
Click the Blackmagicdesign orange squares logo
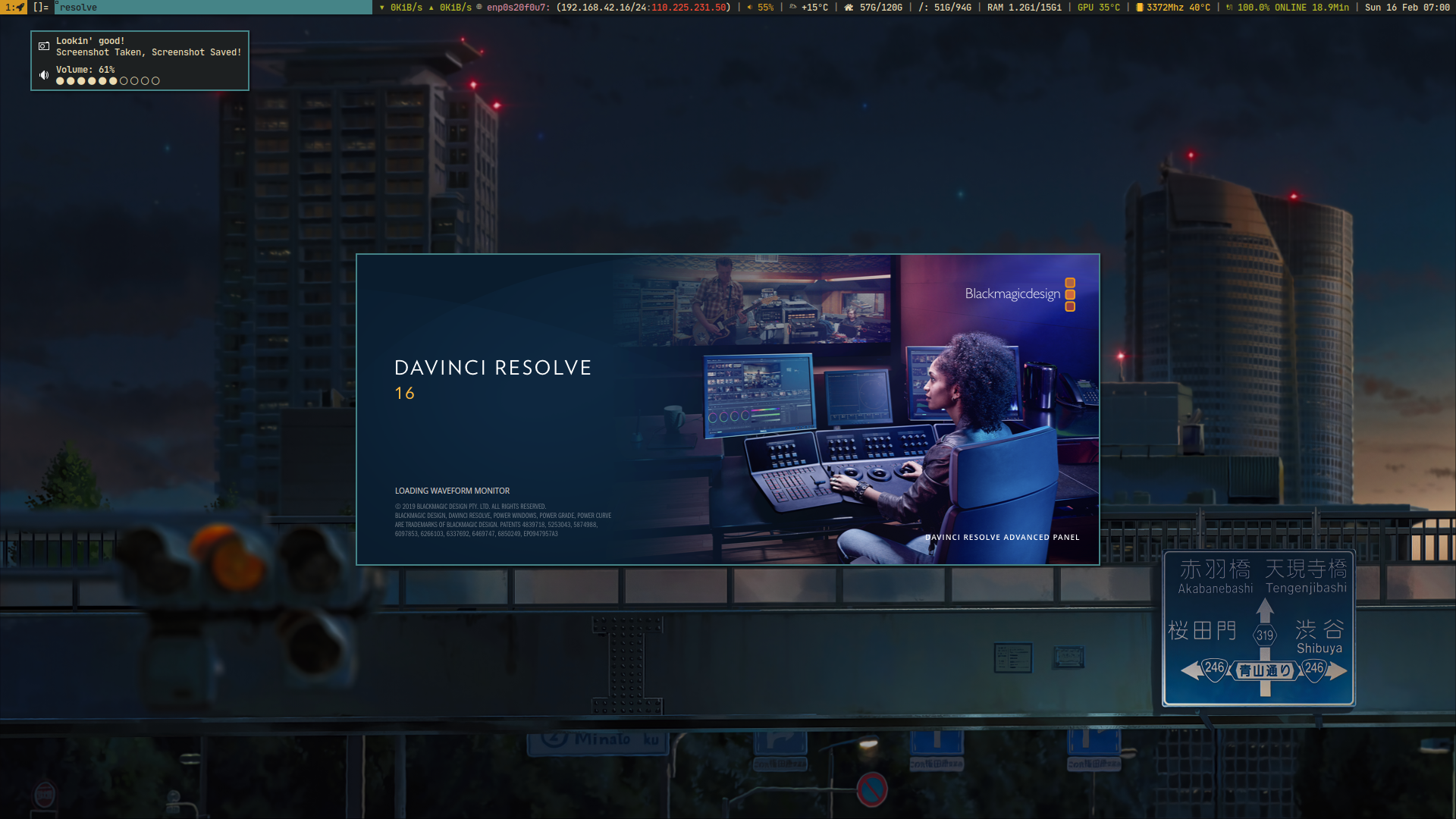click(1070, 295)
